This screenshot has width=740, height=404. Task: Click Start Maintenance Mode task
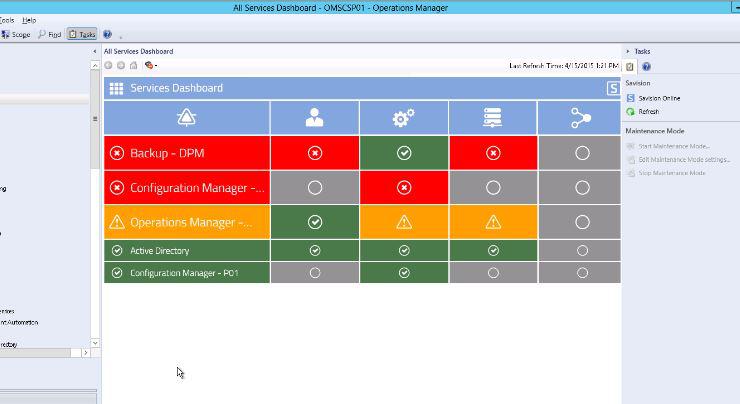click(x=674, y=146)
